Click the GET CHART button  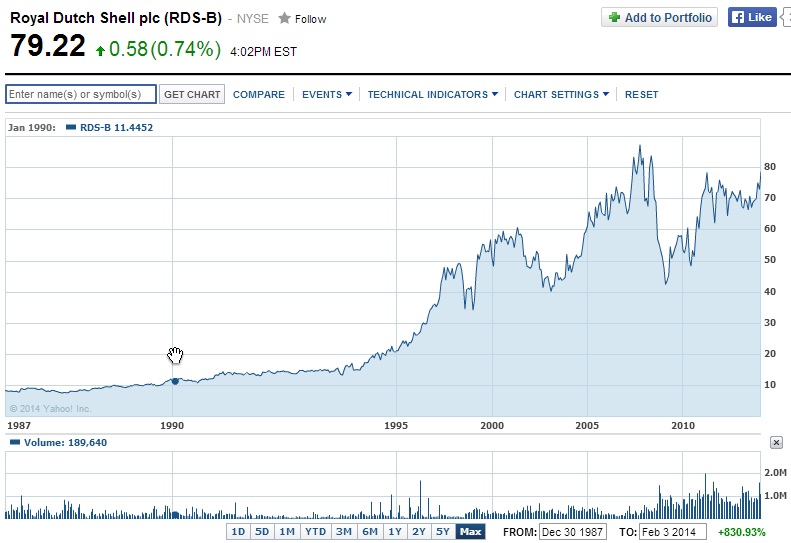(x=192, y=94)
